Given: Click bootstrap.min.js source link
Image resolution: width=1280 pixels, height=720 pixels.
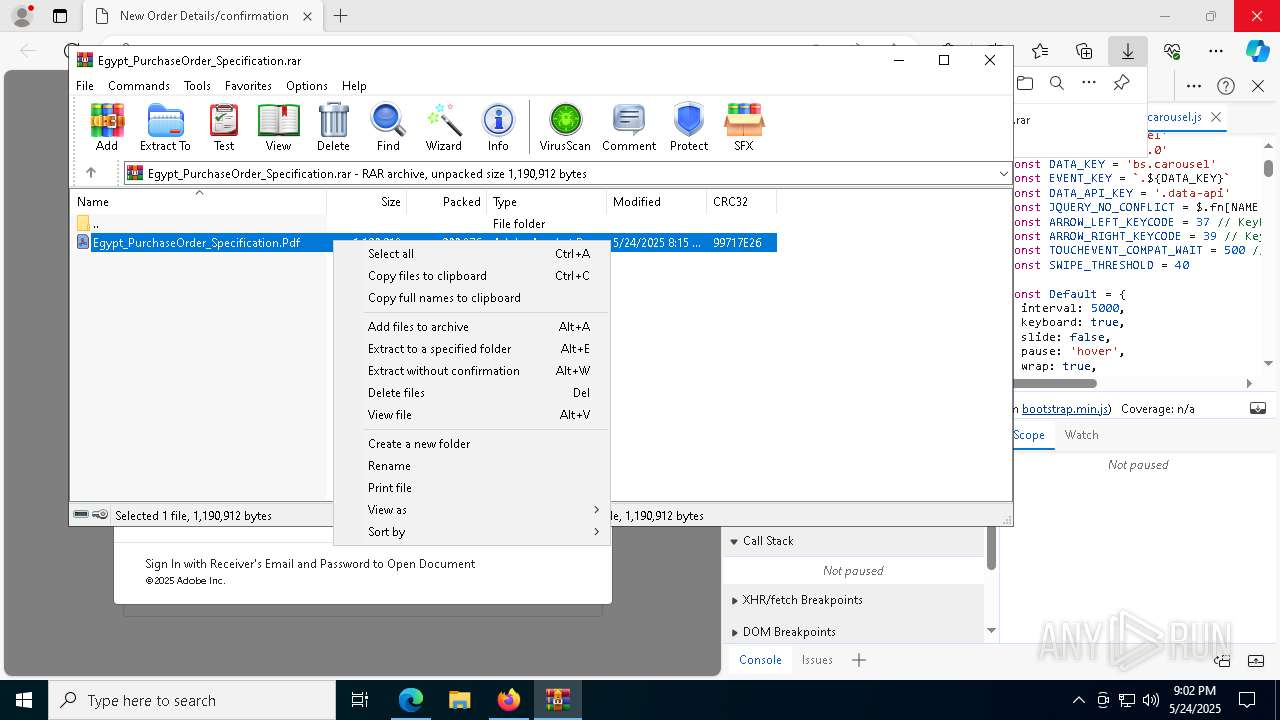Looking at the screenshot, I should coord(1065,409).
